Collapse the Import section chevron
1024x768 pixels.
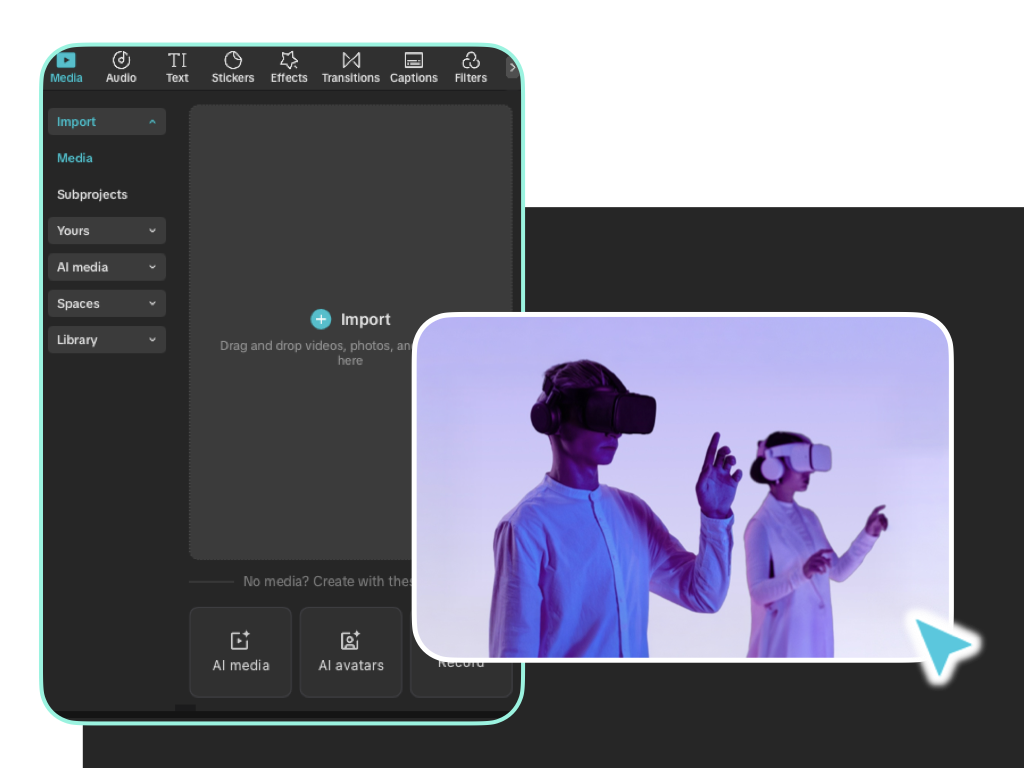click(153, 121)
